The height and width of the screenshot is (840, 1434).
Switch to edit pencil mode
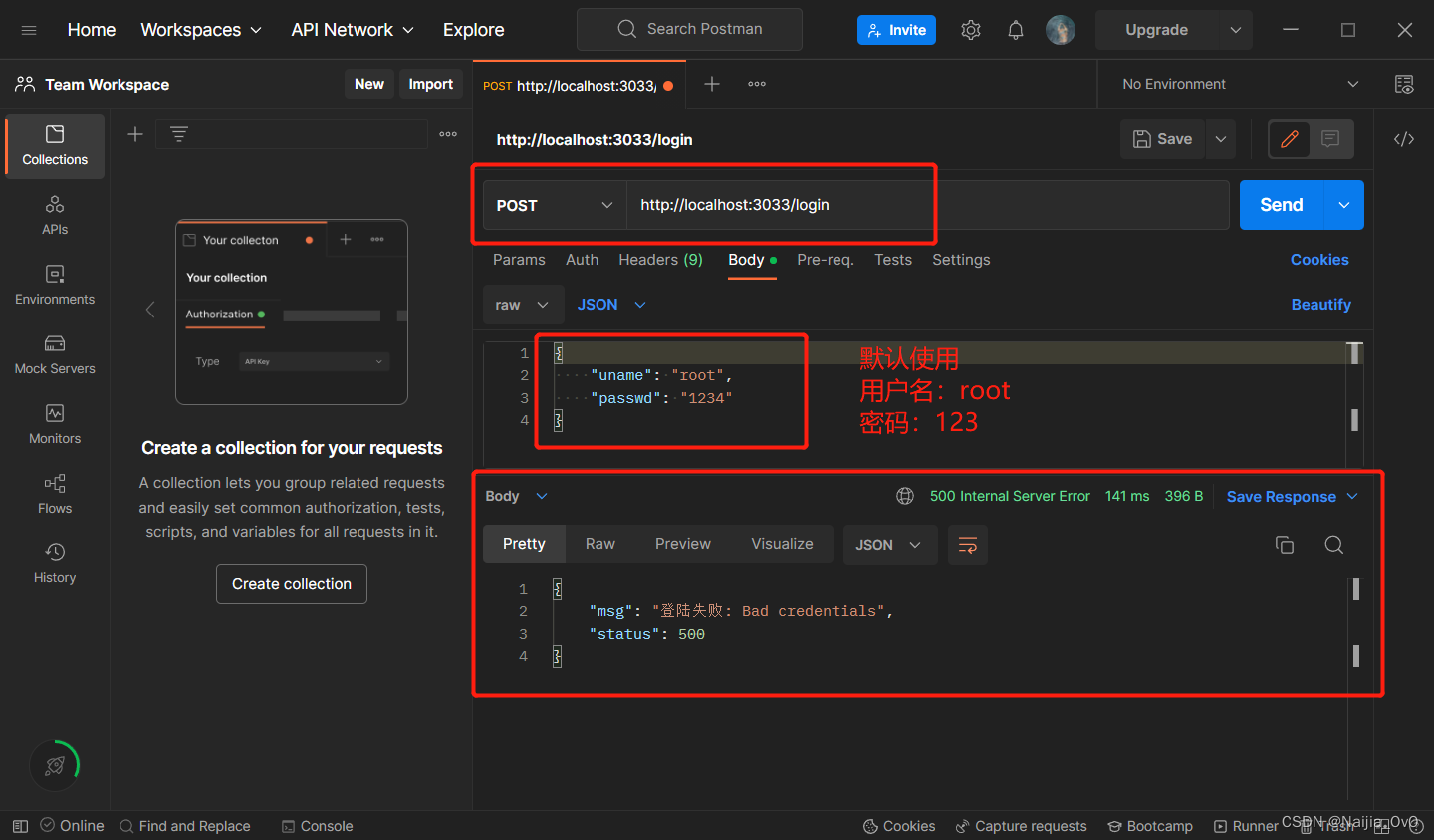1289,139
